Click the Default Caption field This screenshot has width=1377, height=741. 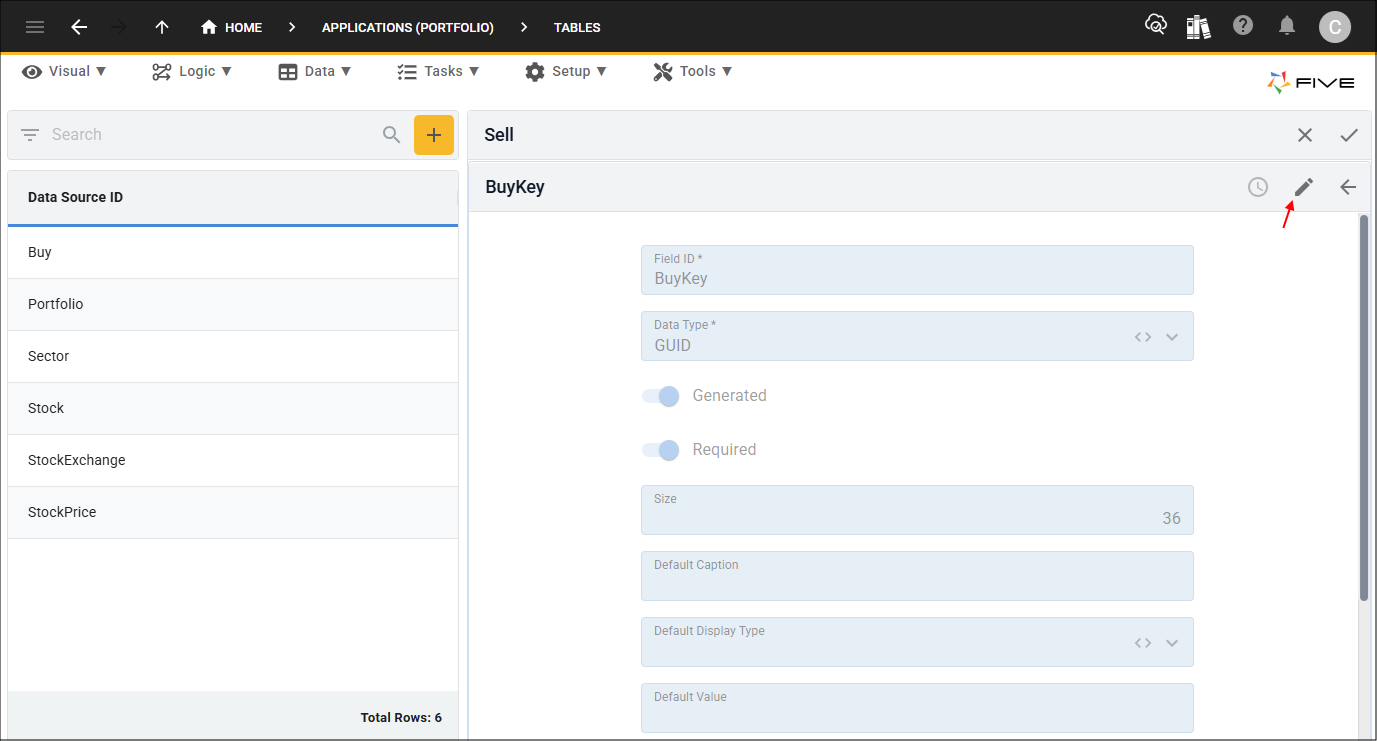[x=917, y=576]
